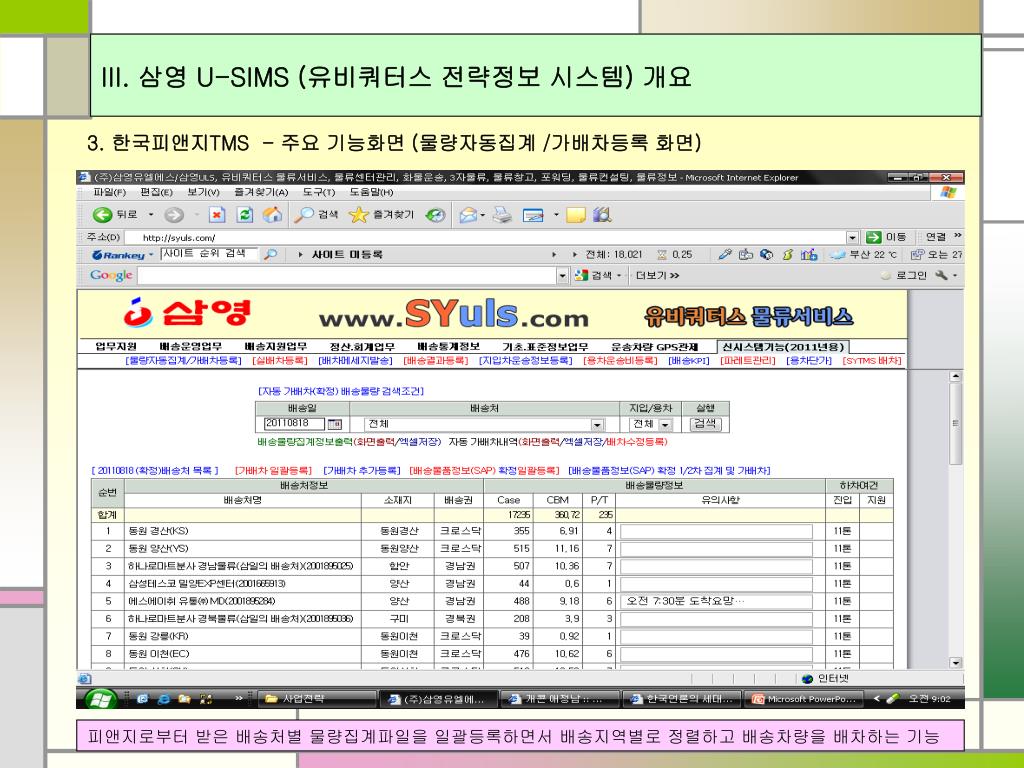Open the yellow note toolbar icon

tap(575, 215)
